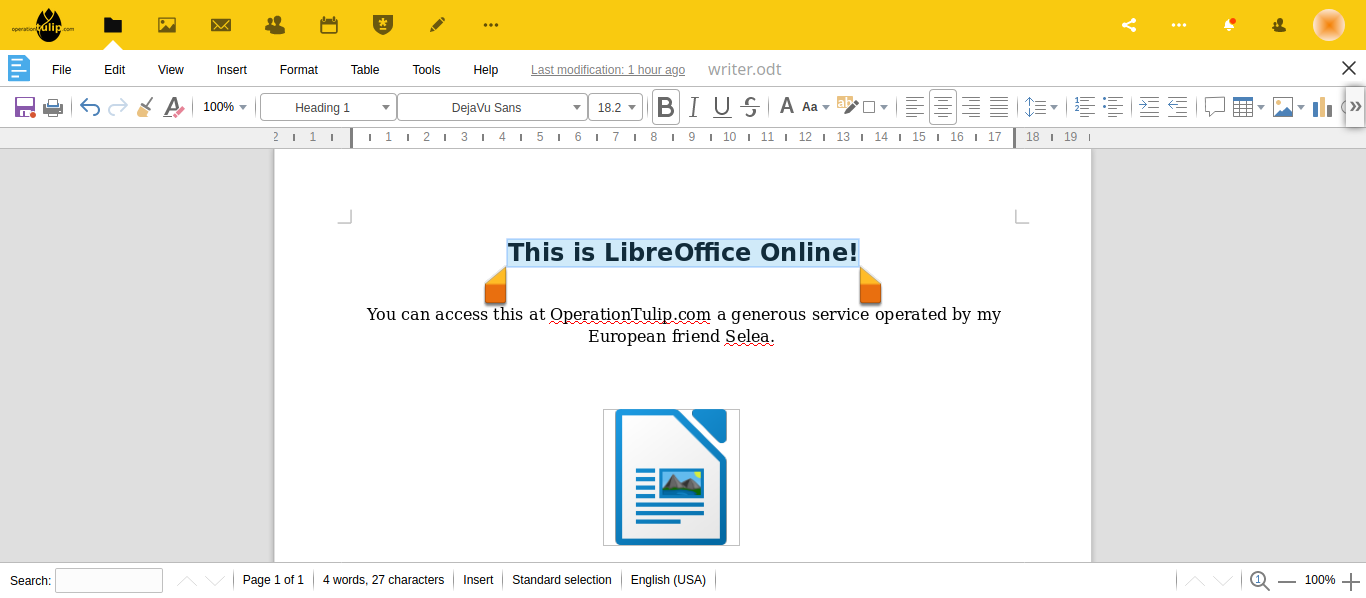
Task: Toggle underline formatting
Action: [x=722, y=107]
